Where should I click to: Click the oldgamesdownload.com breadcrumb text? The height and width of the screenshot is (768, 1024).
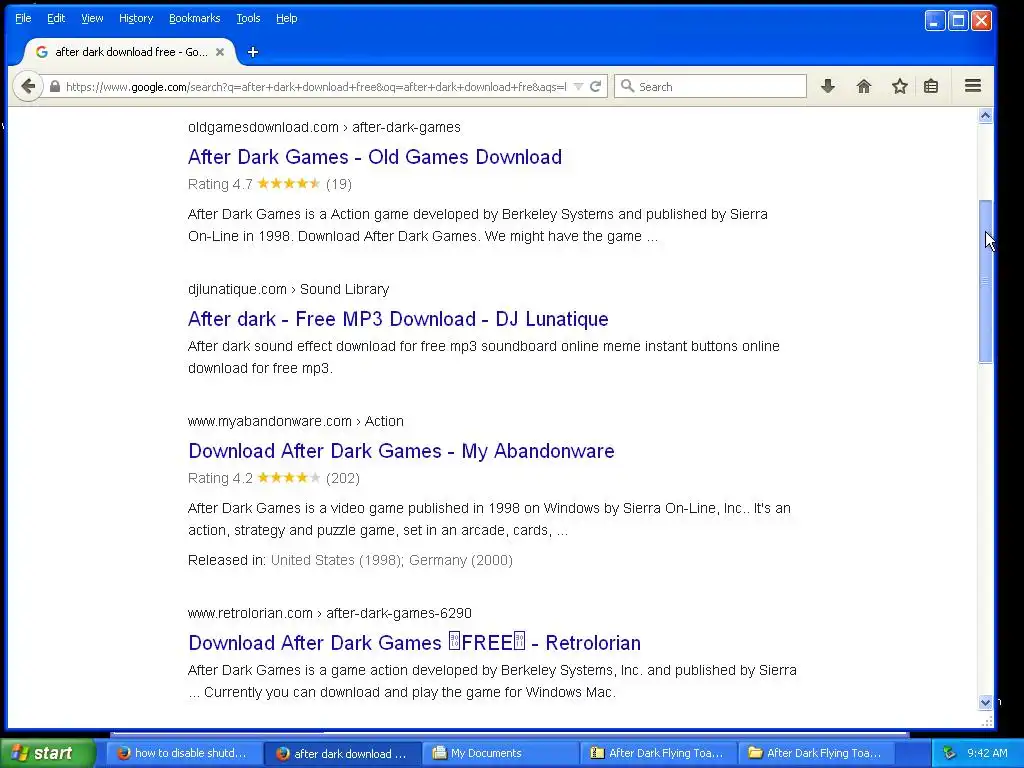pyautogui.click(x=324, y=127)
